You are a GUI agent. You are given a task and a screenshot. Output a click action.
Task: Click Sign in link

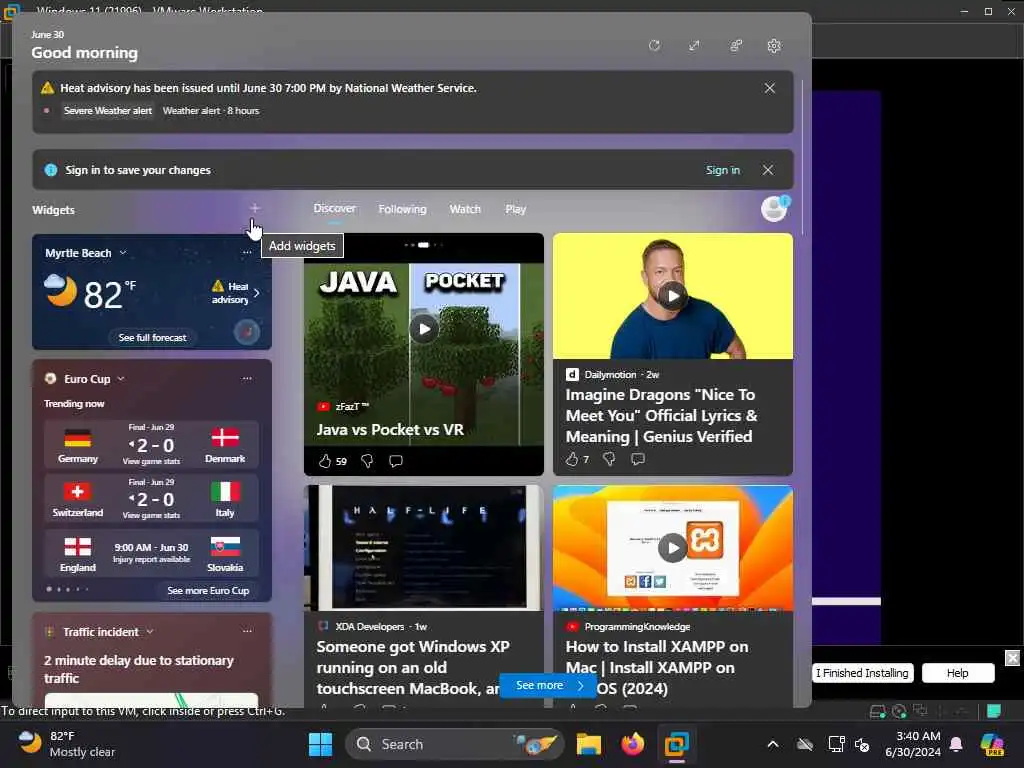pos(723,170)
